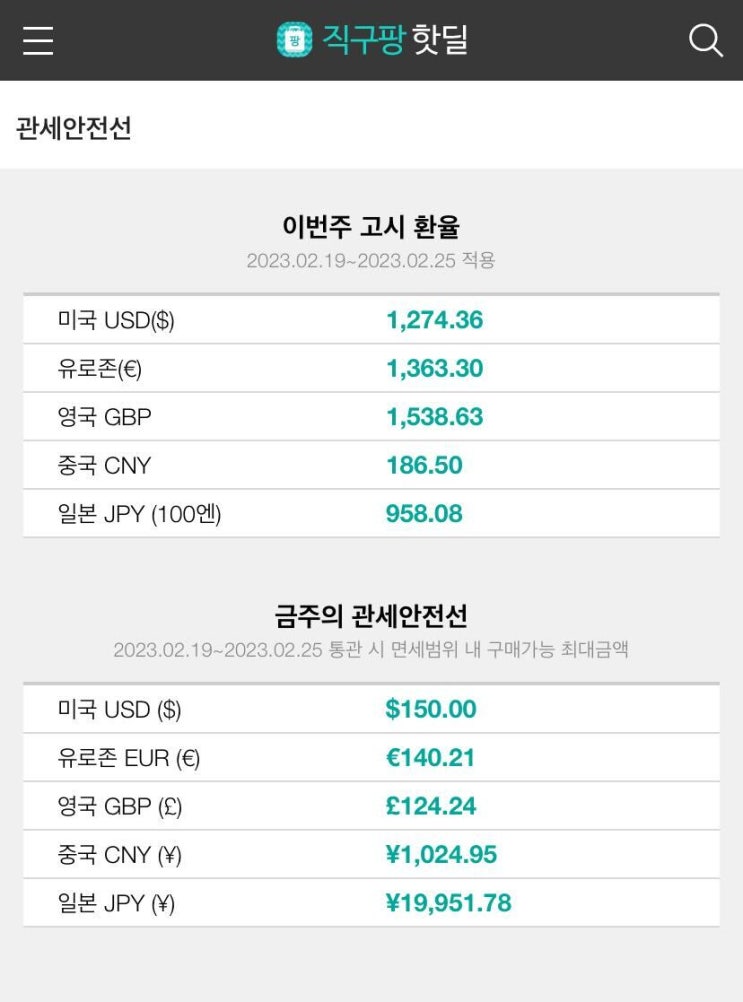Tap the 직구팡 logo icon
The height and width of the screenshot is (1002, 743).
(x=294, y=40)
